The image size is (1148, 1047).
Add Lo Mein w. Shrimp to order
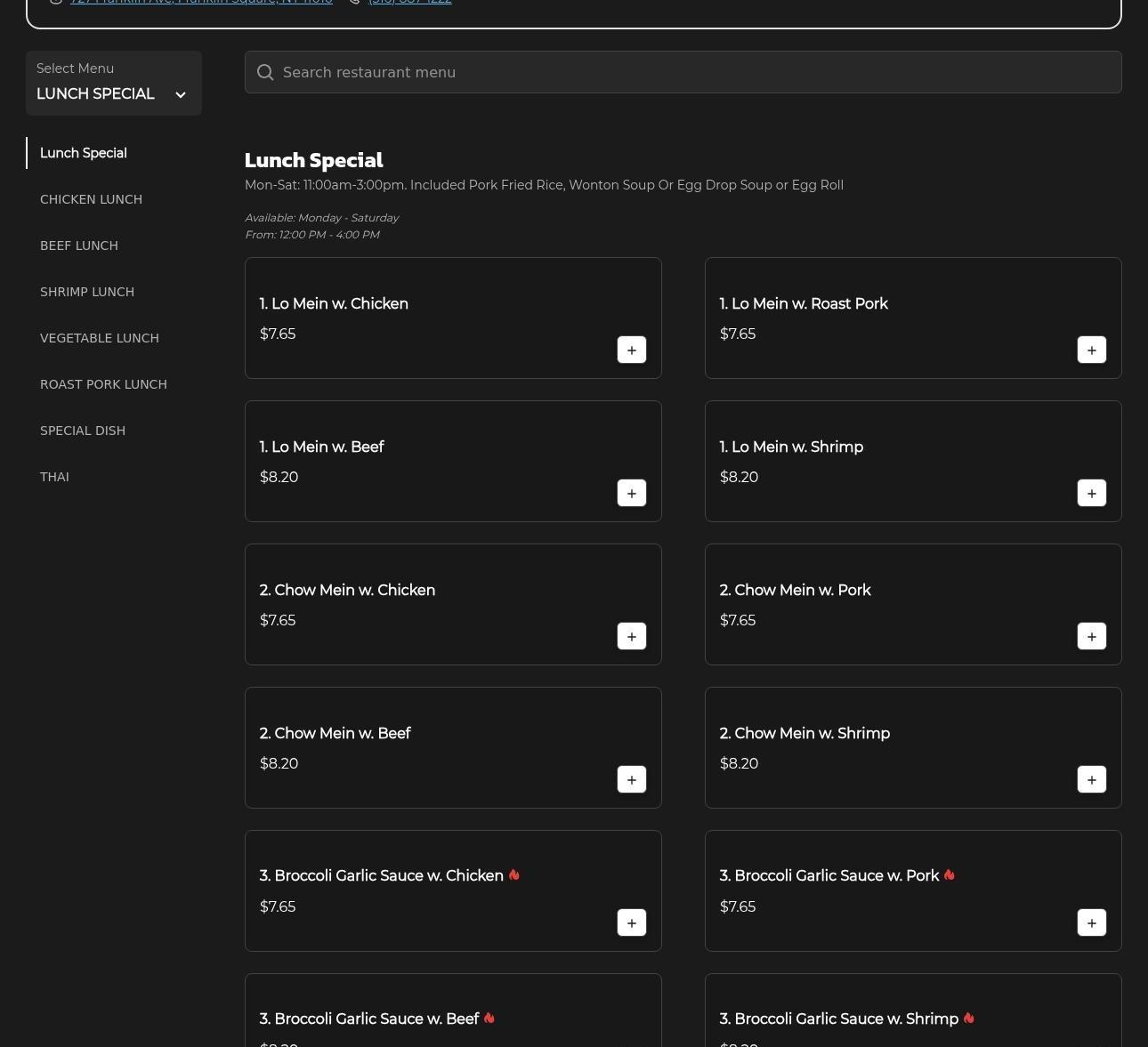pos(1091,494)
